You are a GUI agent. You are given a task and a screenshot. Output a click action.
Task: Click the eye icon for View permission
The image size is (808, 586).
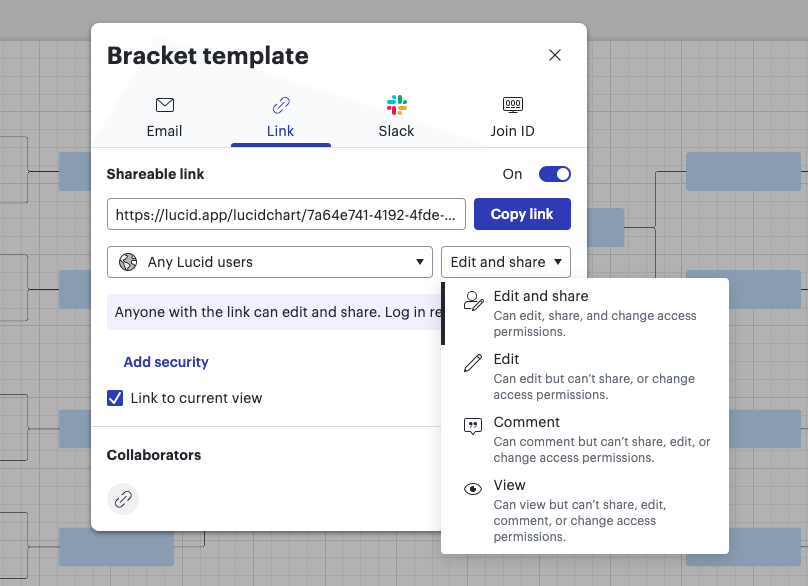473,489
